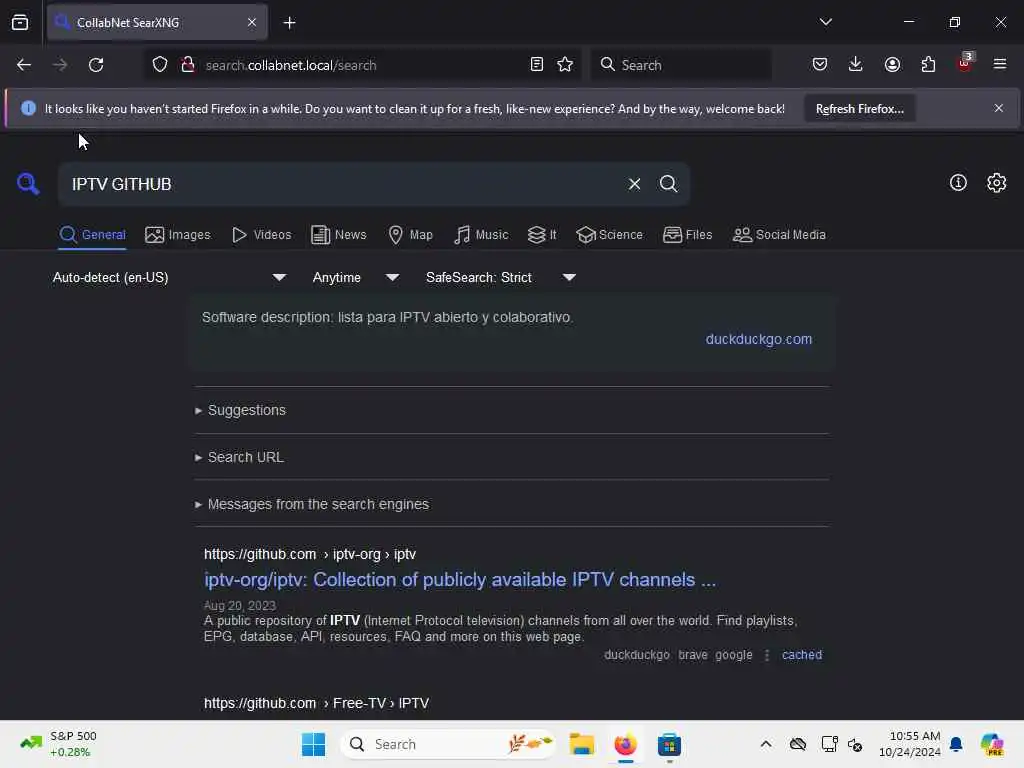
Task: Switch to the Images category tab
Action: click(178, 235)
